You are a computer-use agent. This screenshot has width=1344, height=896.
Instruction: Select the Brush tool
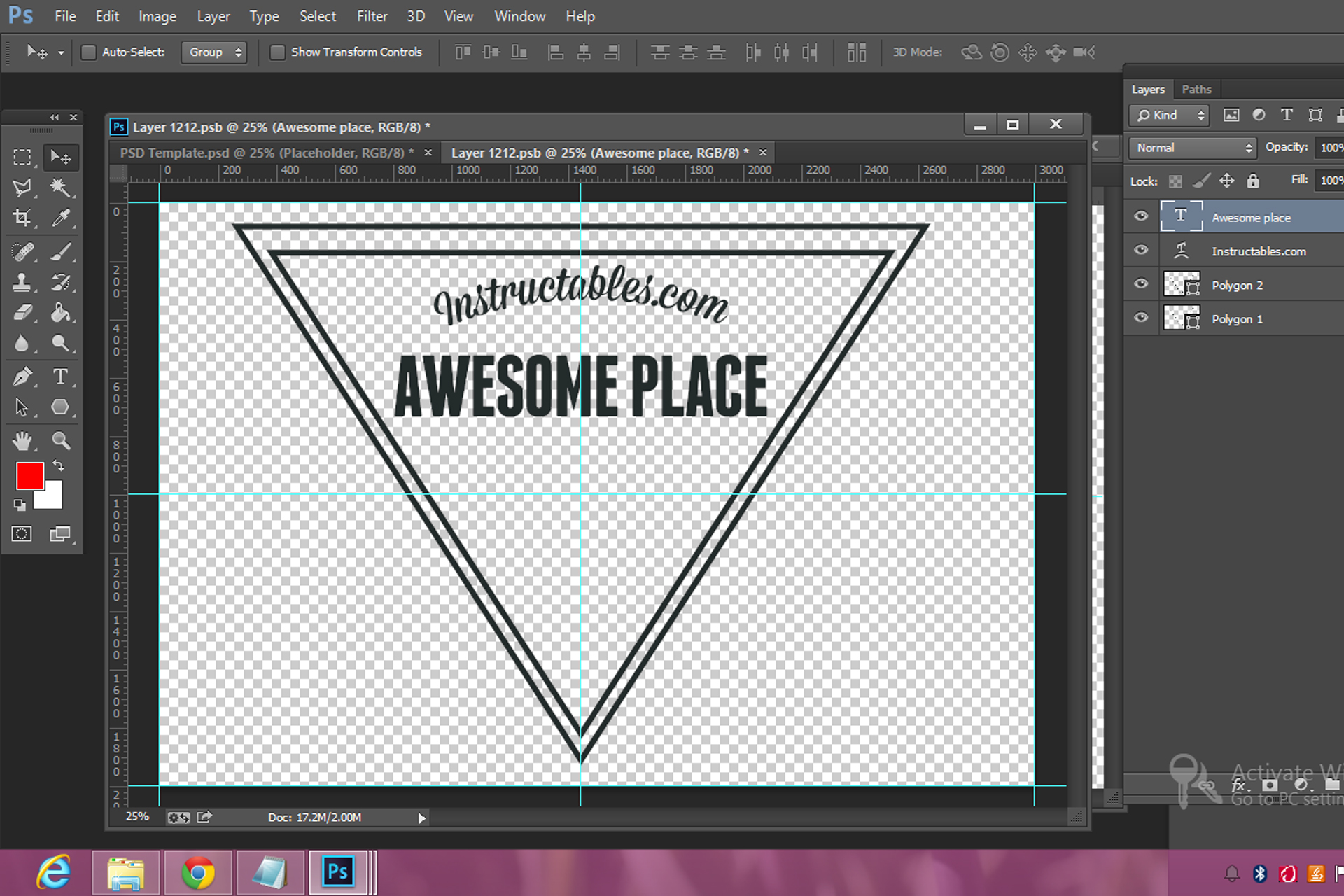click(61, 251)
